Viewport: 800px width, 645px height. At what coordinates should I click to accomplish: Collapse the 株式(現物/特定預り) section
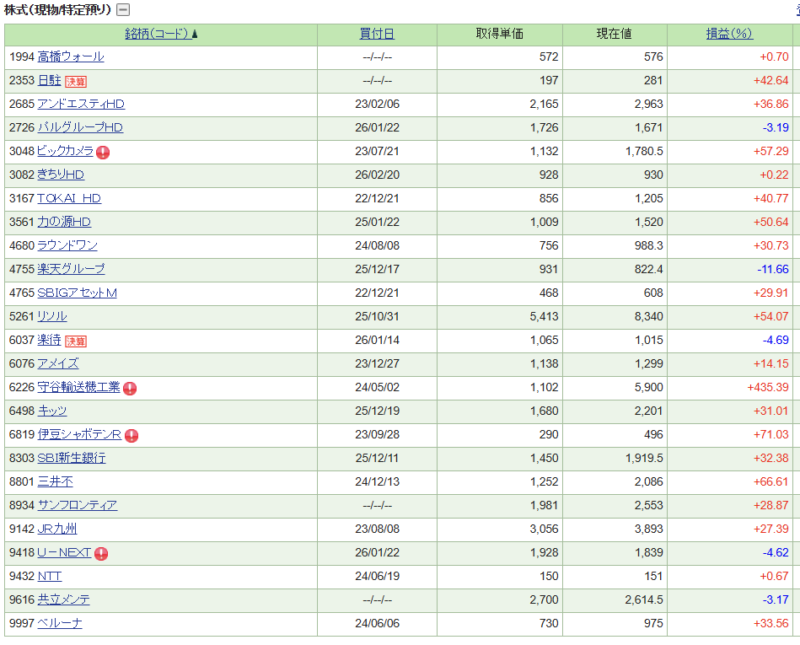coord(123,10)
